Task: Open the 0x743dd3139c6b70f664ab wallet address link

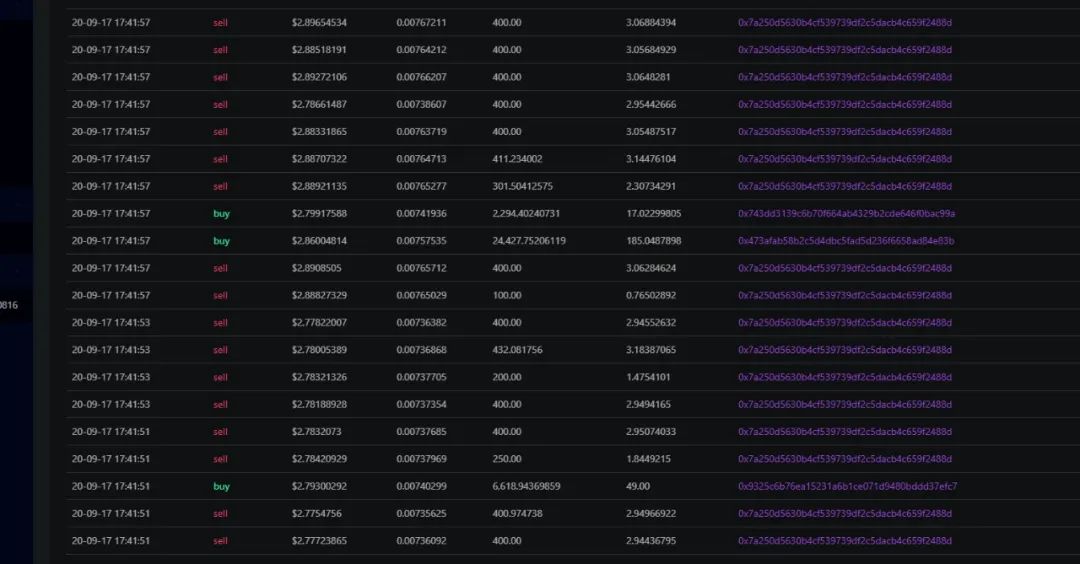Action: [846, 213]
